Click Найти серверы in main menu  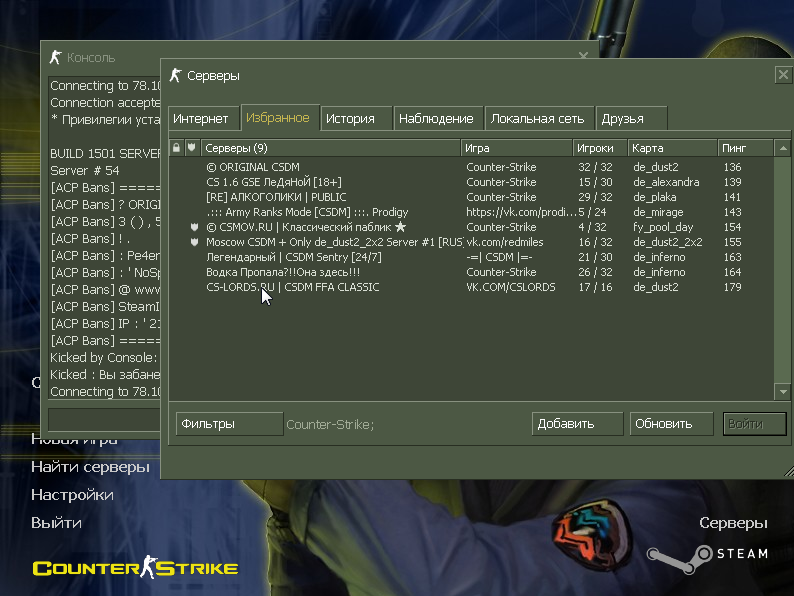(x=90, y=467)
